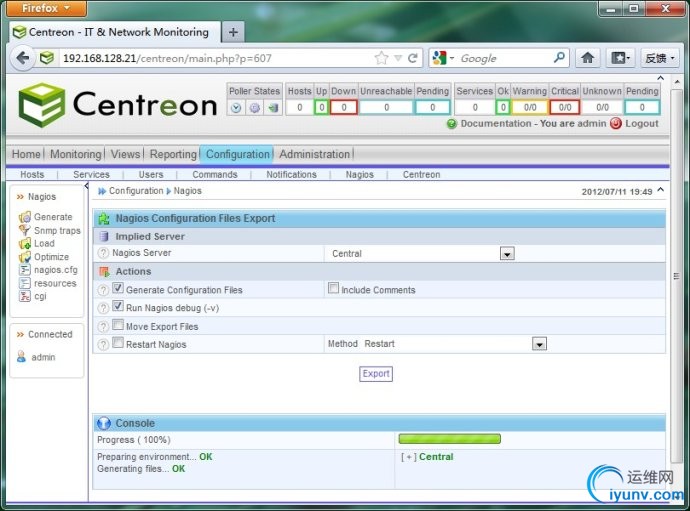690x511 pixels.
Task: Click the admin user icon
Action: (x=21, y=357)
